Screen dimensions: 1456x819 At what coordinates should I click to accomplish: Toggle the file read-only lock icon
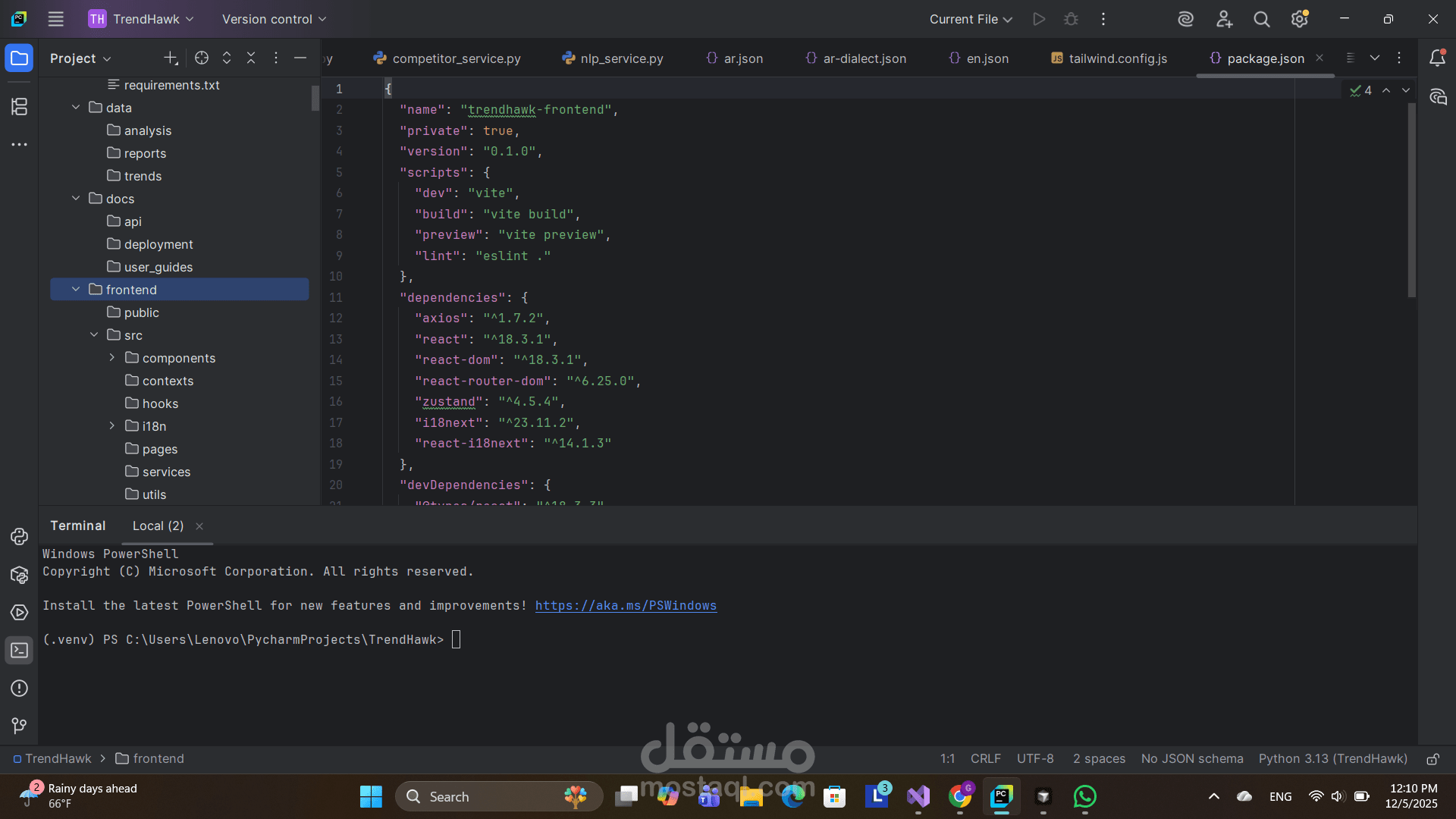click(x=1432, y=759)
